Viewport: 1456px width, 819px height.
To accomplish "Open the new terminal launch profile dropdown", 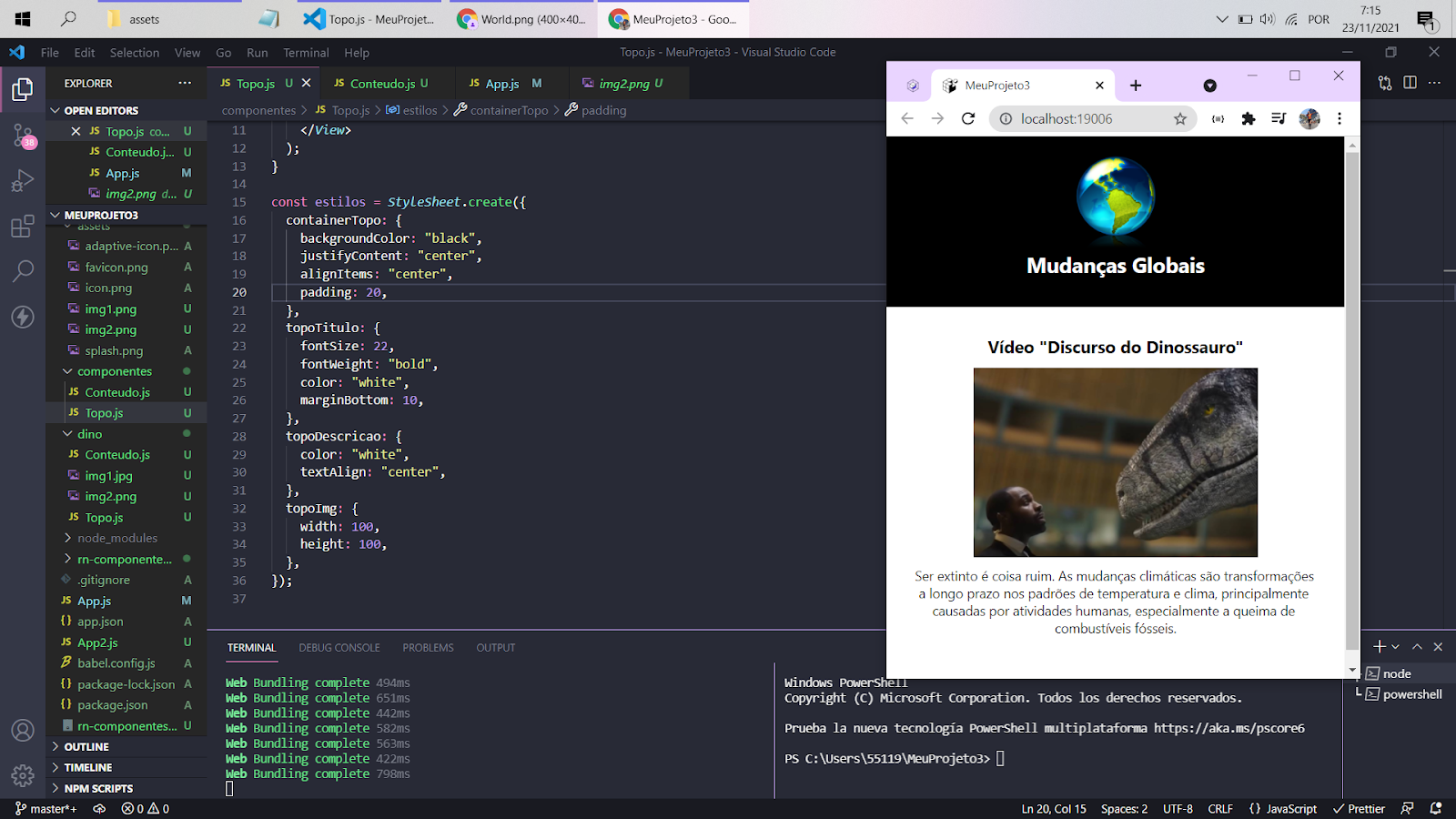I will 1396,646.
